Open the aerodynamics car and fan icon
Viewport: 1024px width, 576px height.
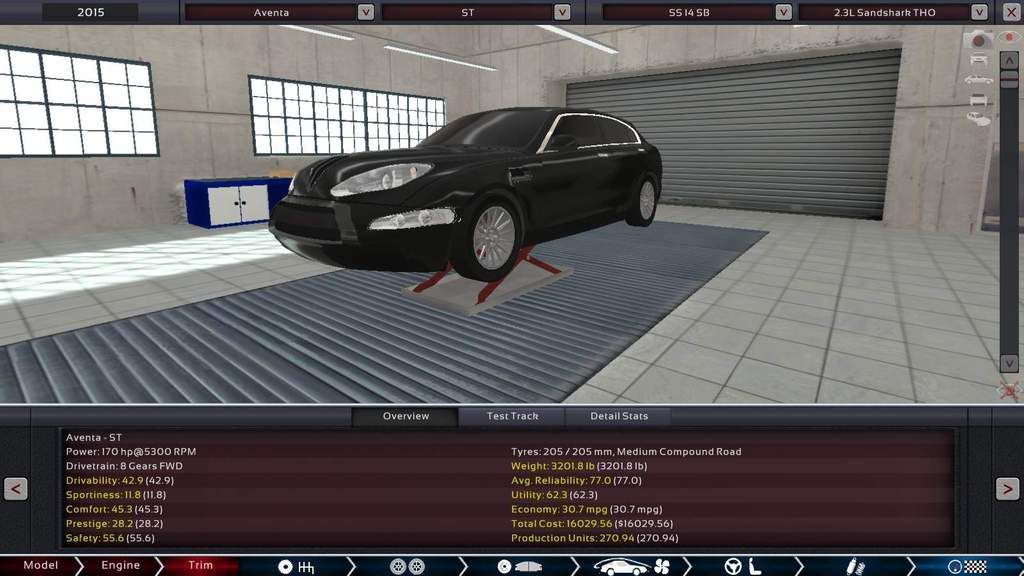point(632,566)
